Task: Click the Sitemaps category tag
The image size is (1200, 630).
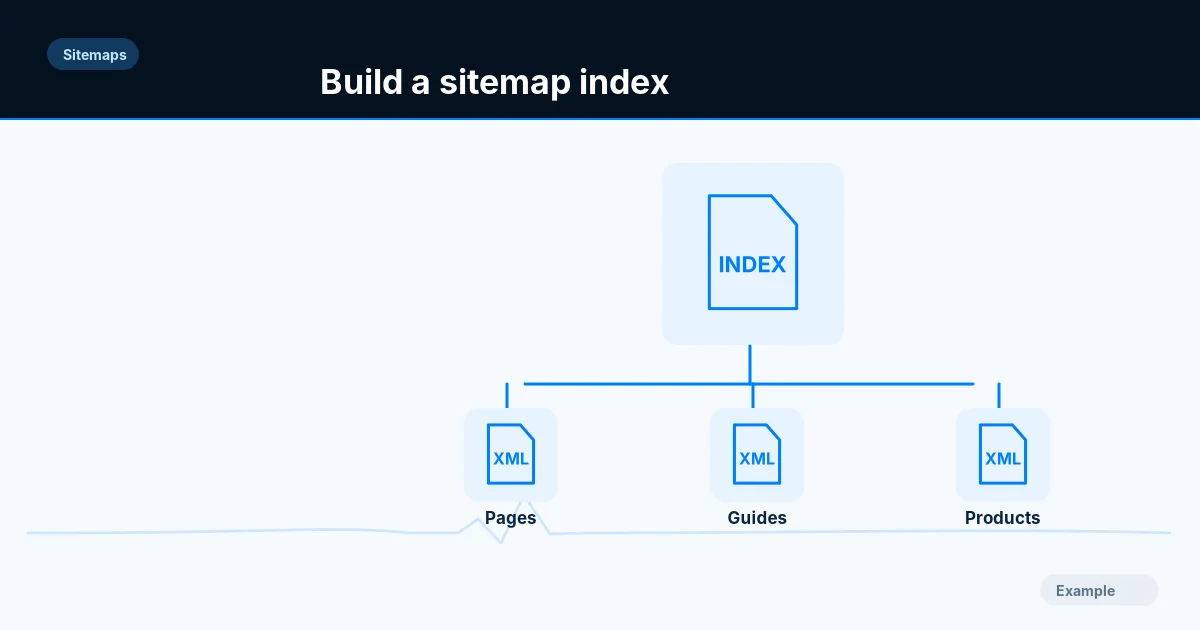Action: point(93,54)
